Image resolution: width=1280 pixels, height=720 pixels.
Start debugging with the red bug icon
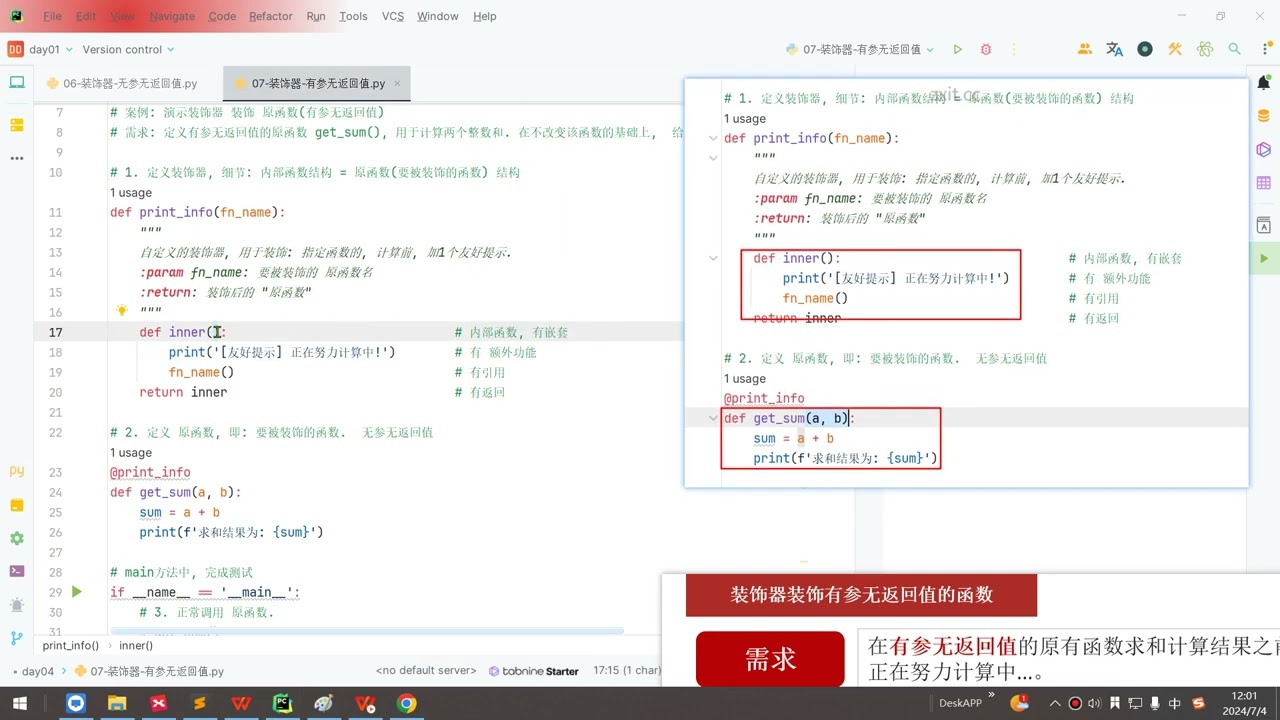tap(986, 49)
